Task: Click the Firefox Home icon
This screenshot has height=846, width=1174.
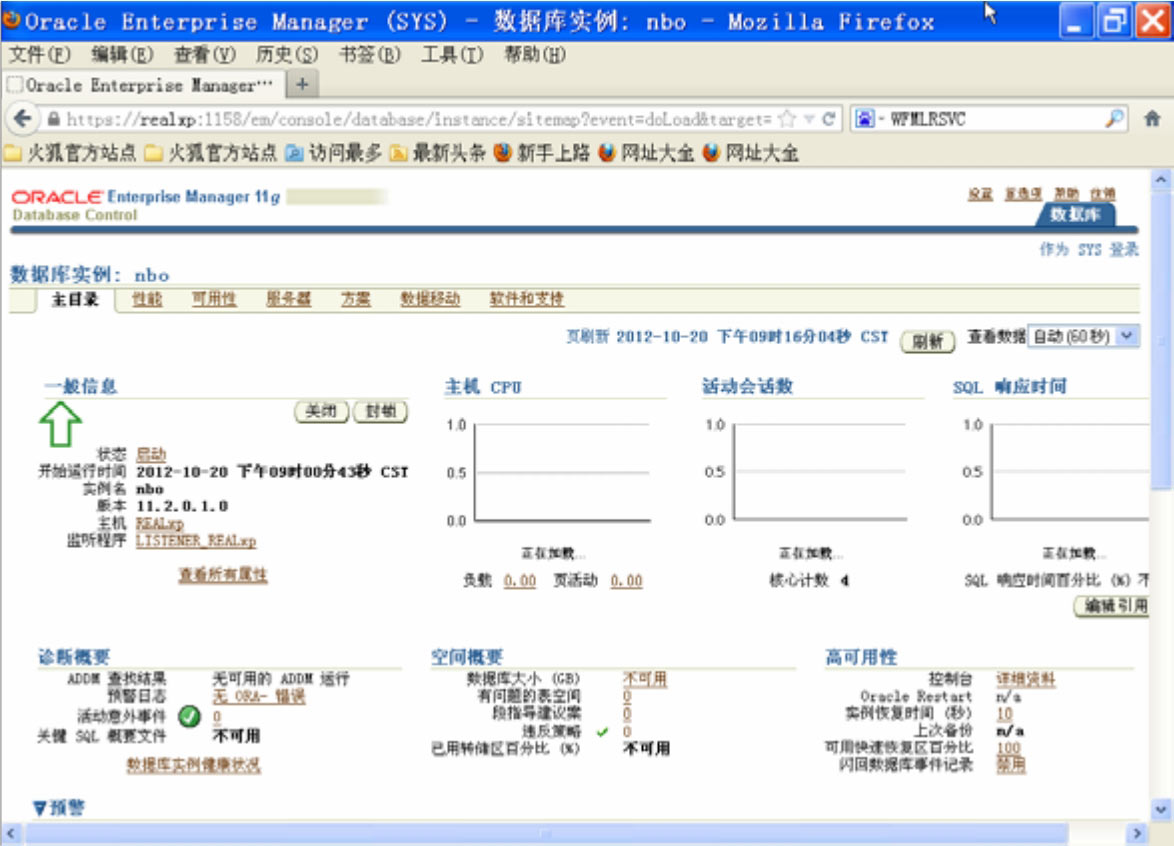Action: [x=1152, y=119]
